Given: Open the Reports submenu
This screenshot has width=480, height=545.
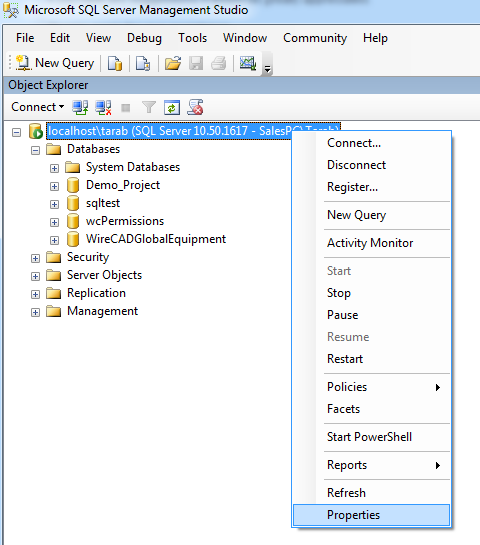Looking at the screenshot, I should click(372, 465).
